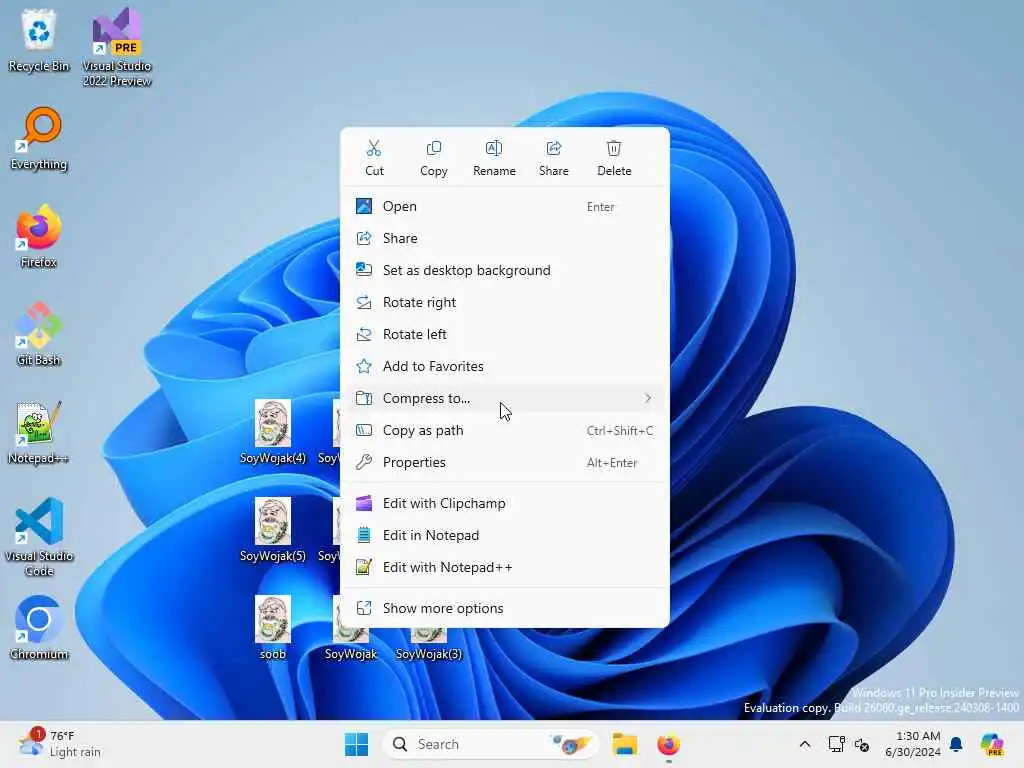Choose Rotate right

(505, 302)
